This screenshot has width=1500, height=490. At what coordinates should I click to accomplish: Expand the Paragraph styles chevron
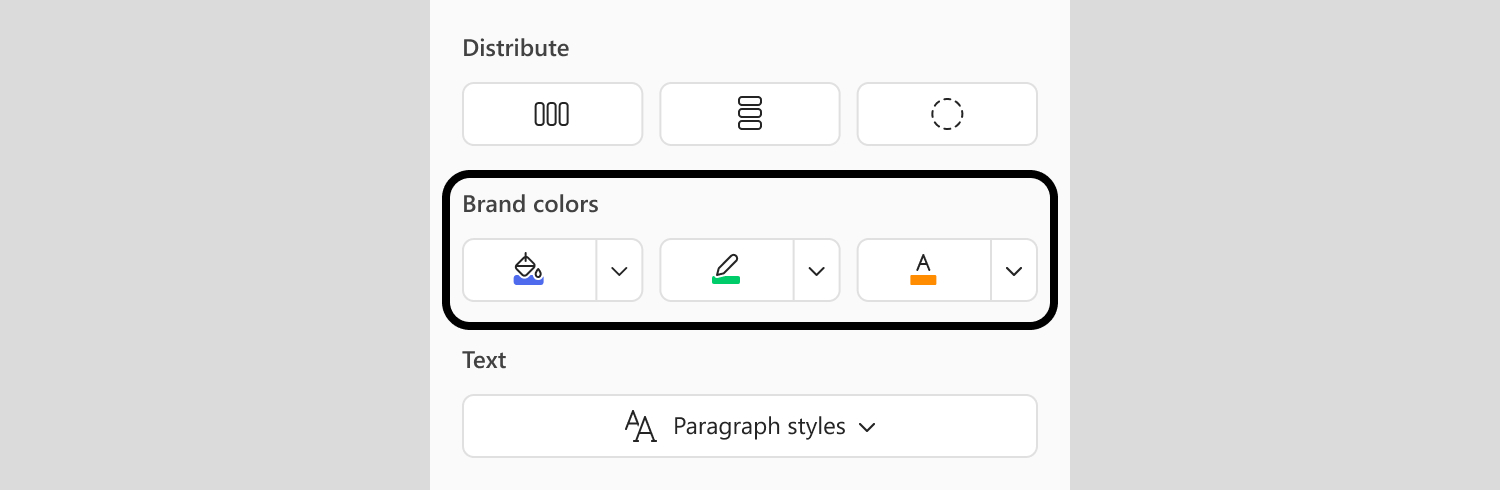(x=867, y=427)
